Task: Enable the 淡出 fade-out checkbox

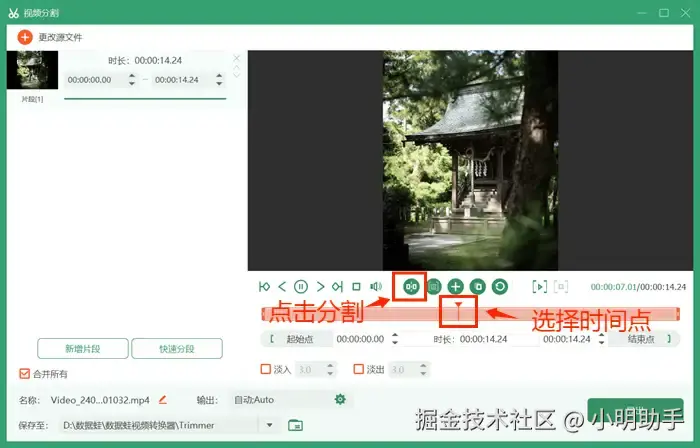Action: 358,369
